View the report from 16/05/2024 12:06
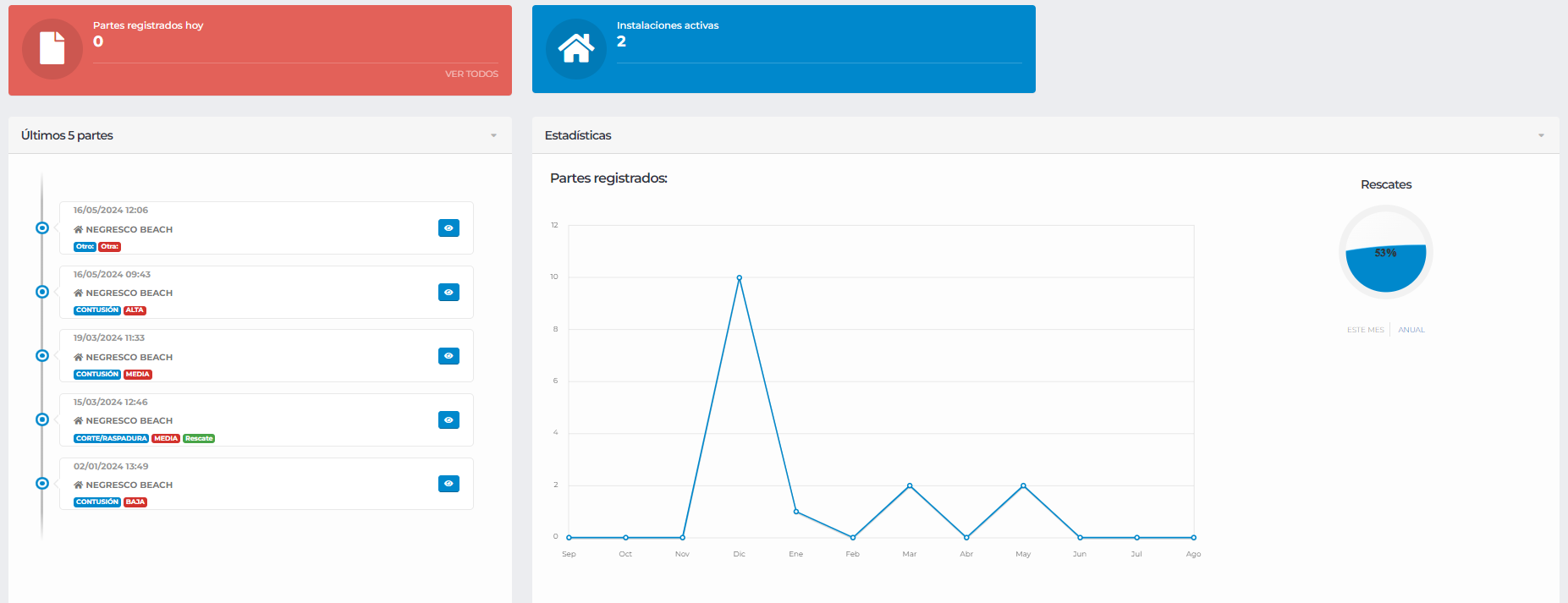The width and height of the screenshot is (1568, 603). pyautogui.click(x=448, y=228)
